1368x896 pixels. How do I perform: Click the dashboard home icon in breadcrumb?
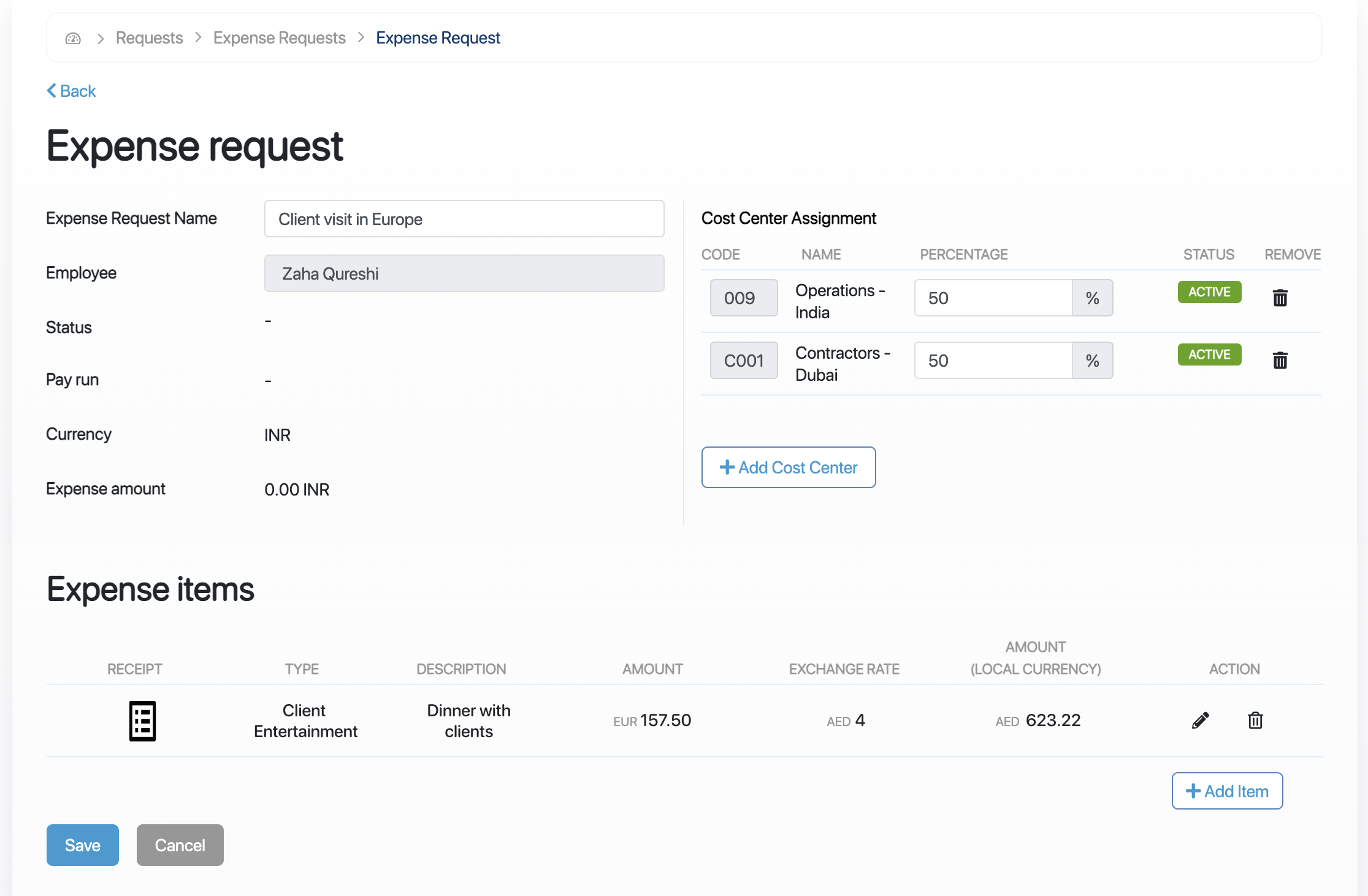coord(73,38)
